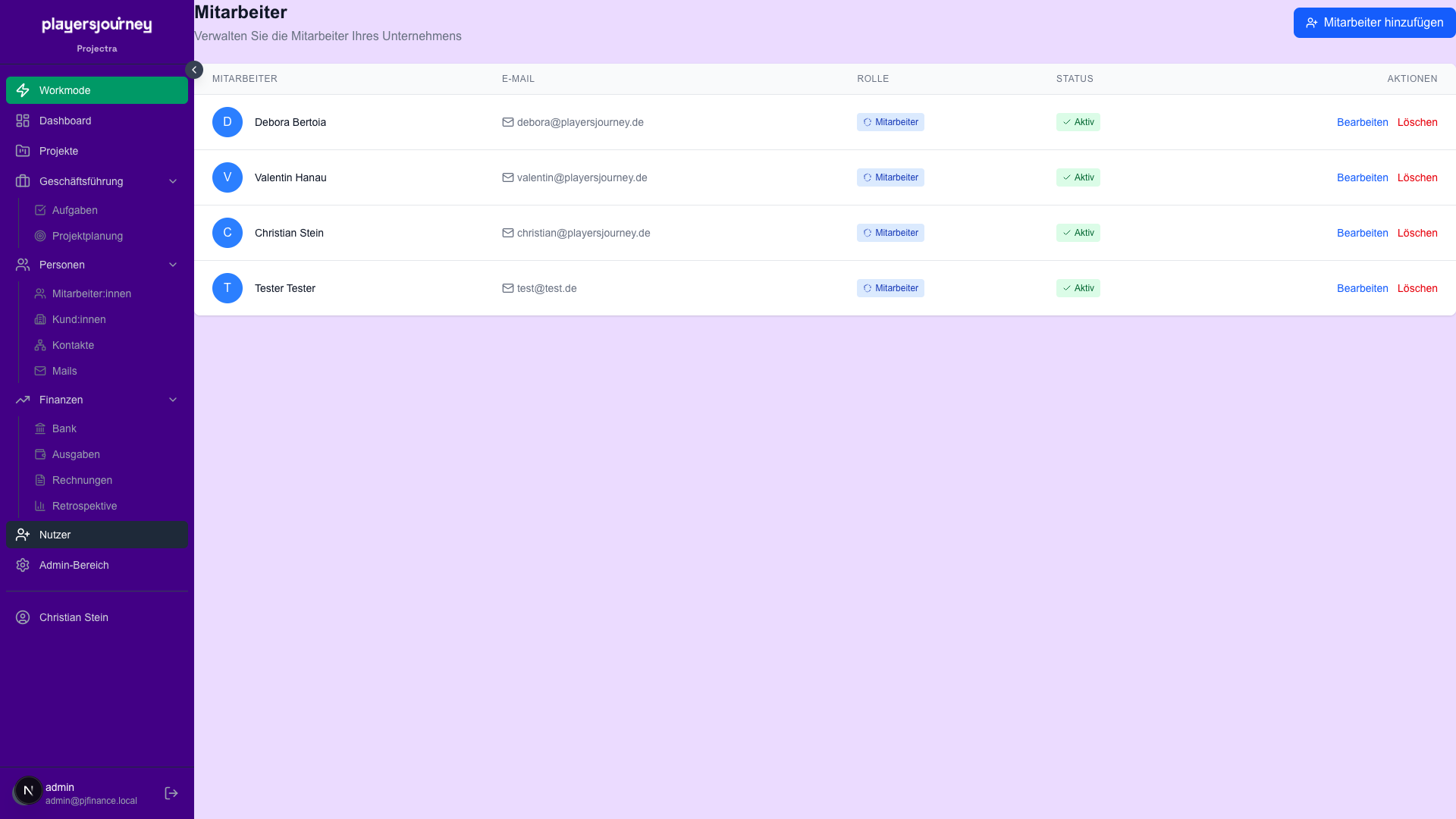Viewport: 1456px width, 819px height.
Task: Click the Dashboard grid icon
Action: (23, 121)
